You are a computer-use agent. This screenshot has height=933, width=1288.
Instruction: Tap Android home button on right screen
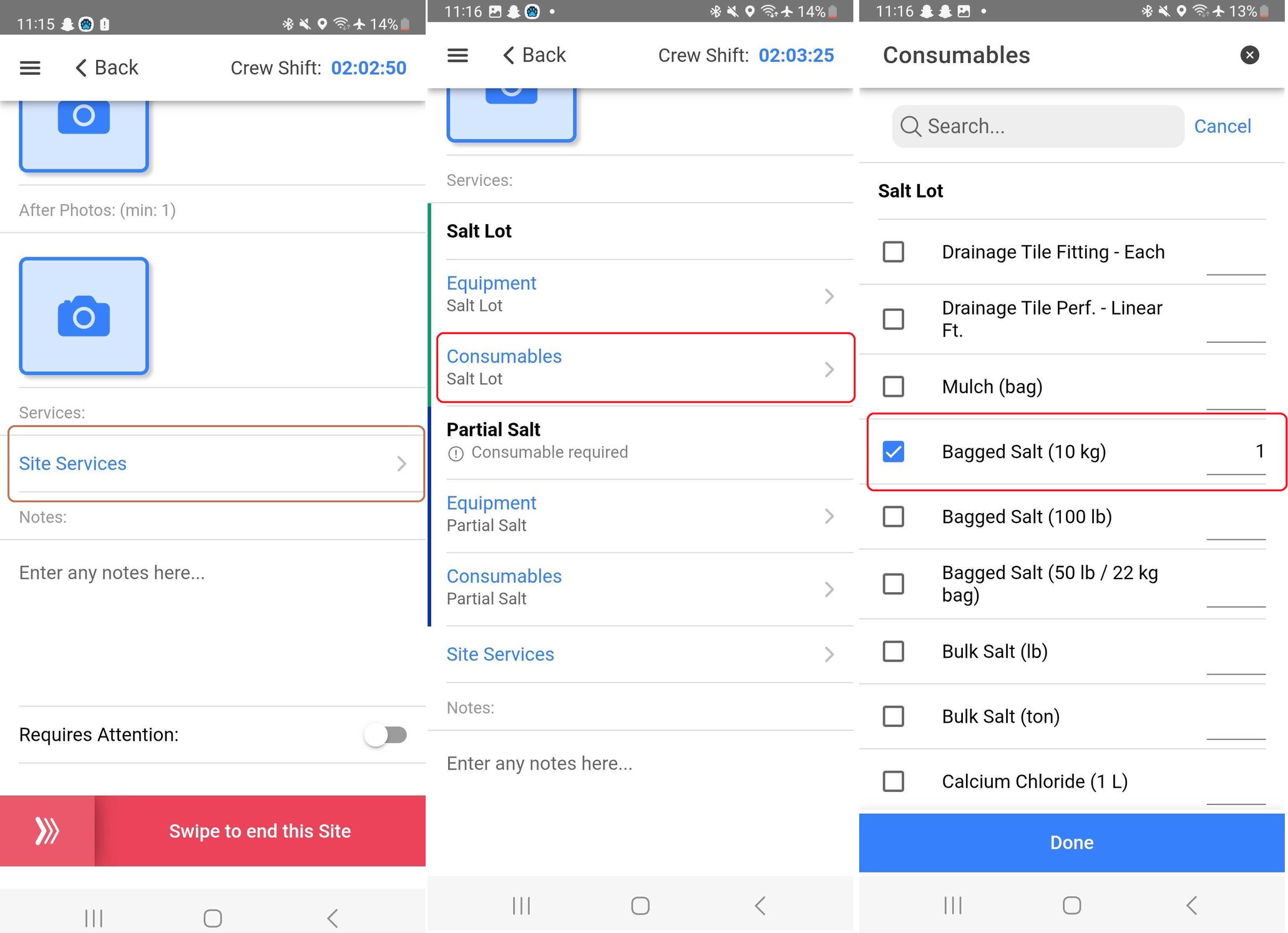click(1071, 905)
